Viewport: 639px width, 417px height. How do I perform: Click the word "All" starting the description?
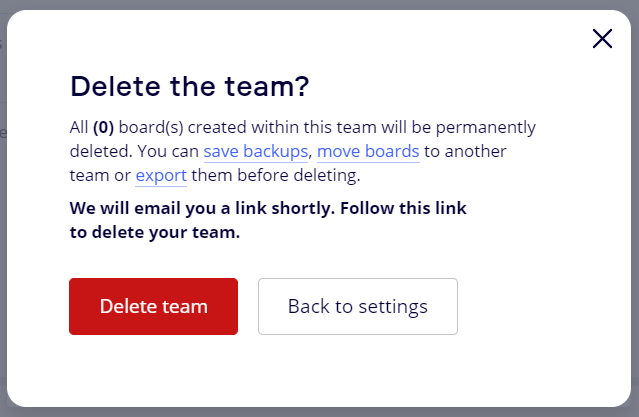tap(79, 128)
